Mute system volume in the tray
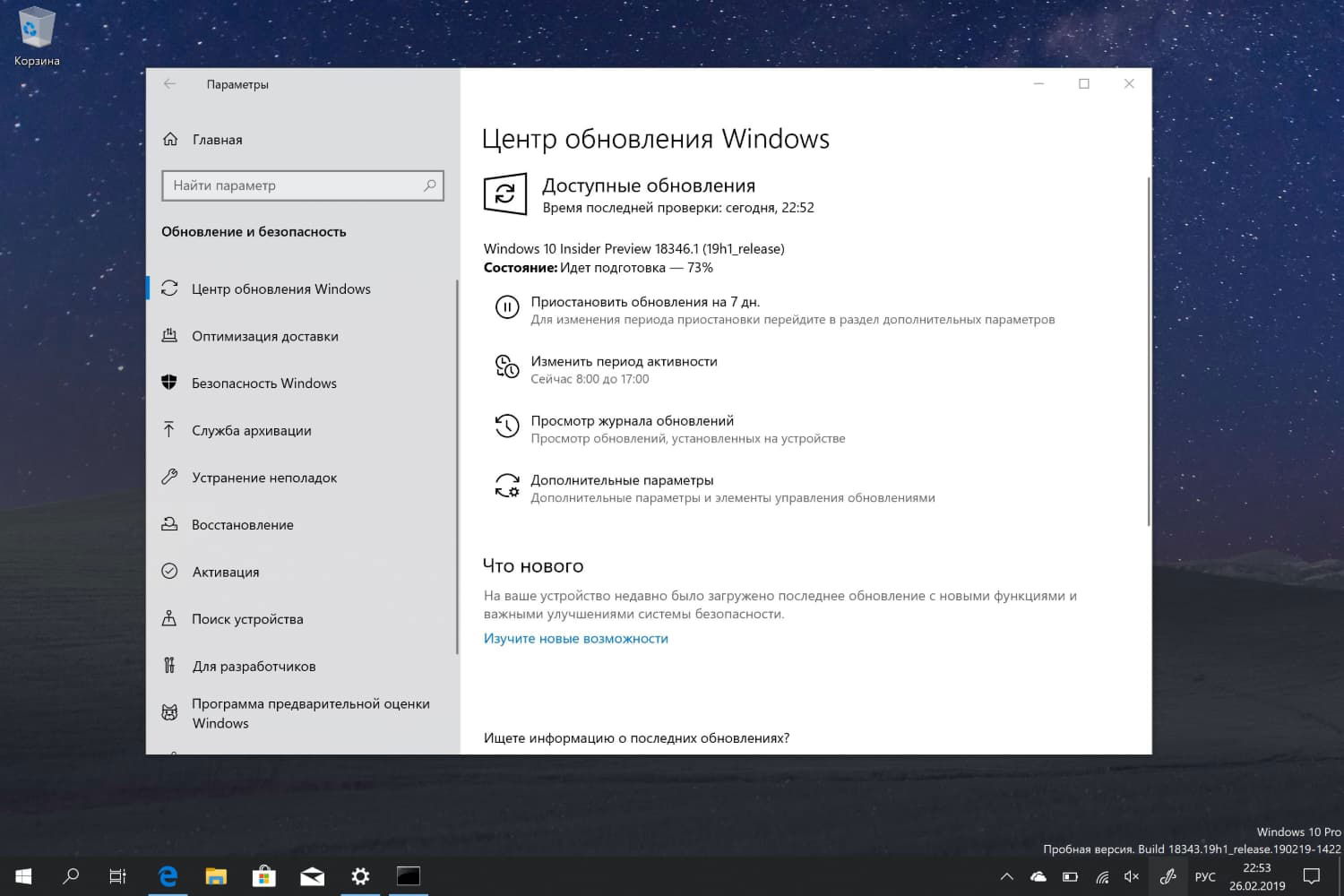Screen dimensions: 1344x896 coord(1132,876)
